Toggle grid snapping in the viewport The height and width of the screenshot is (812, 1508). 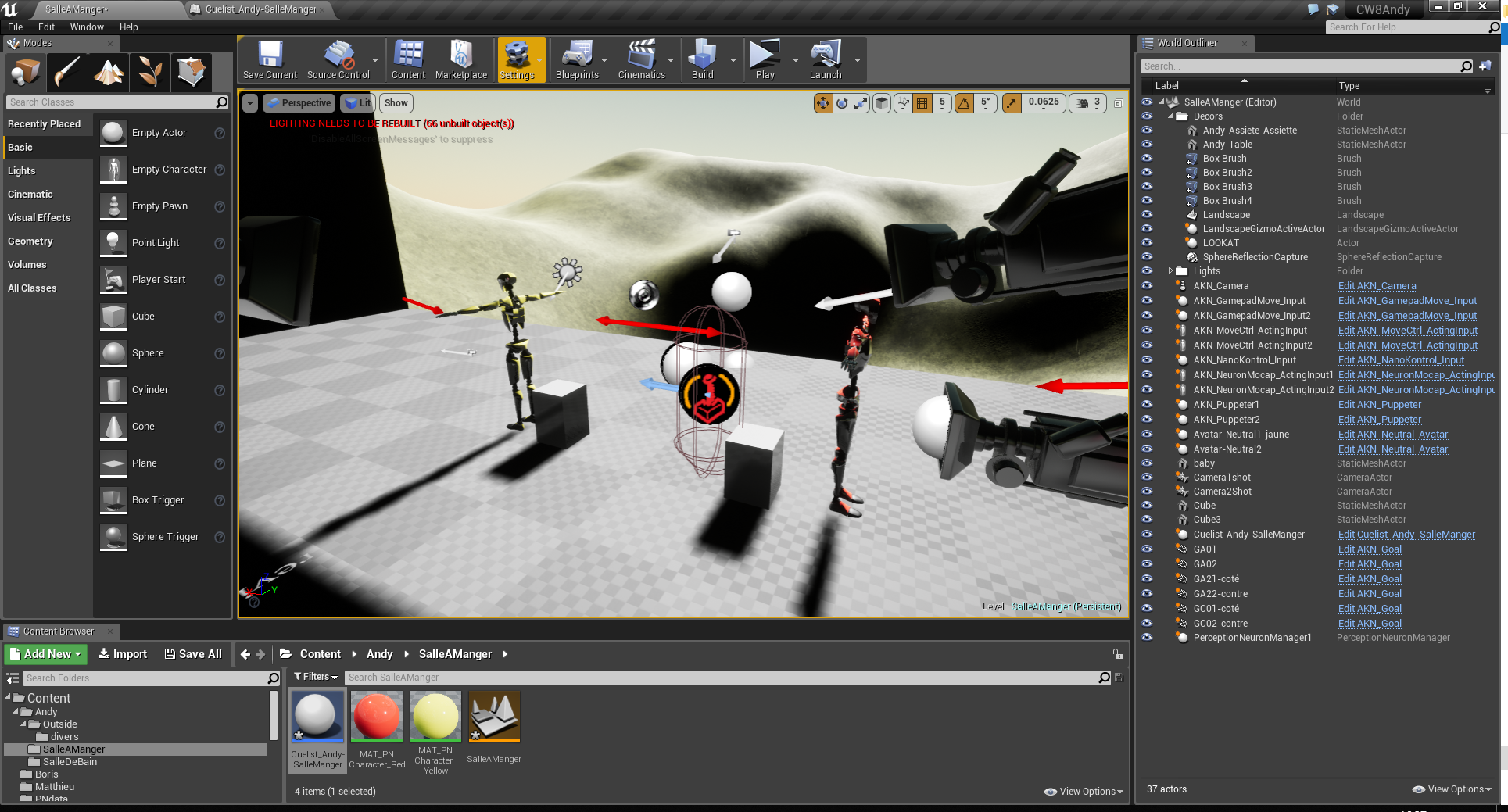coord(923,103)
